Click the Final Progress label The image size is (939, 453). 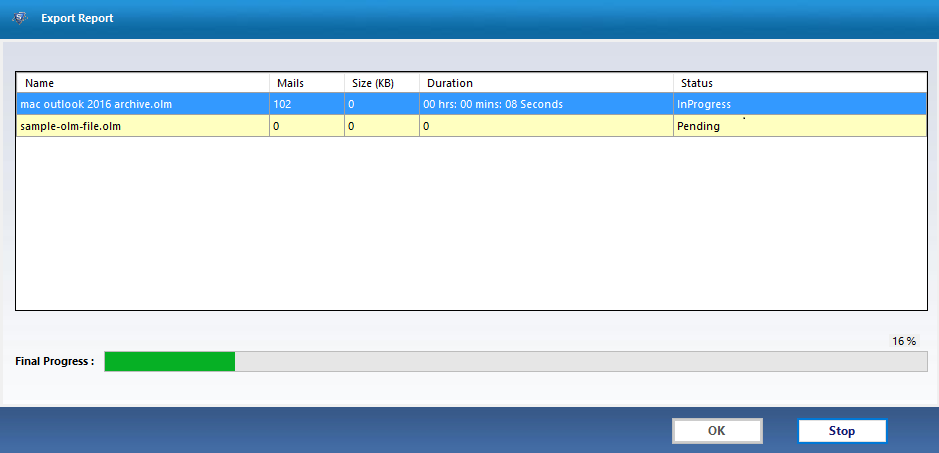(x=54, y=361)
